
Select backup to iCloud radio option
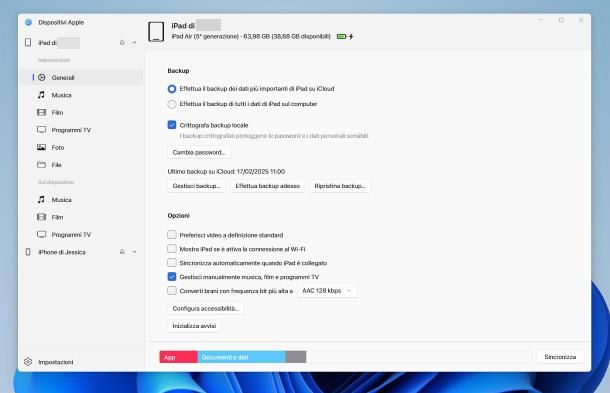pyautogui.click(x=172, y=89)
